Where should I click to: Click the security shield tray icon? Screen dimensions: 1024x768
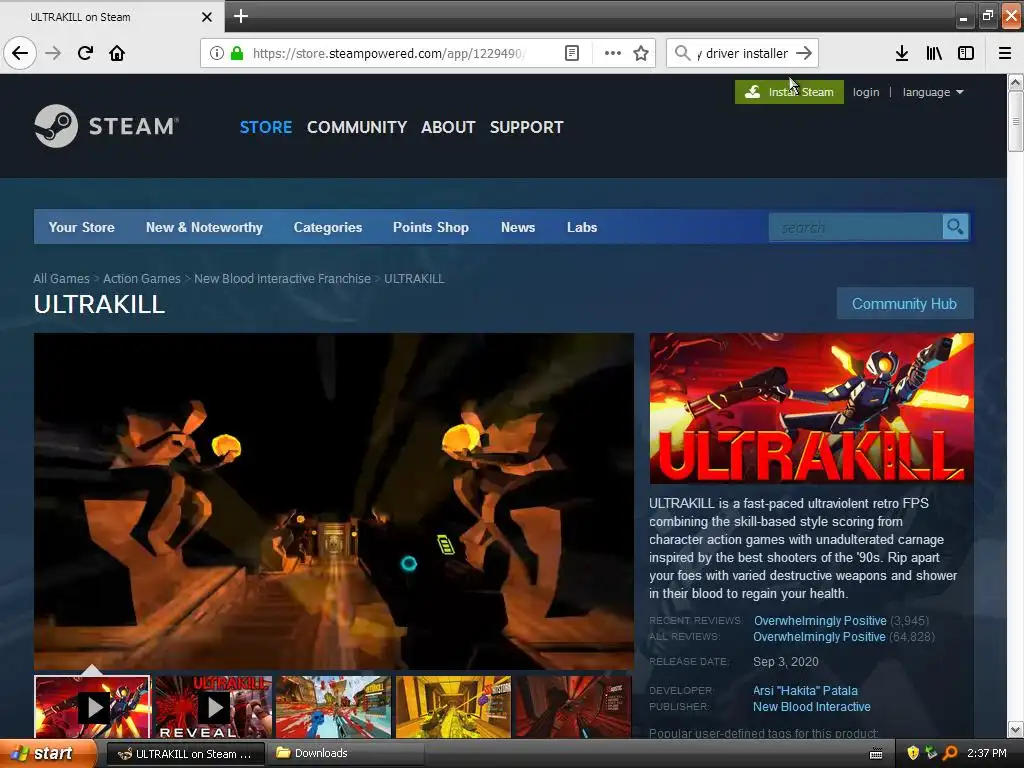(913, 753)
